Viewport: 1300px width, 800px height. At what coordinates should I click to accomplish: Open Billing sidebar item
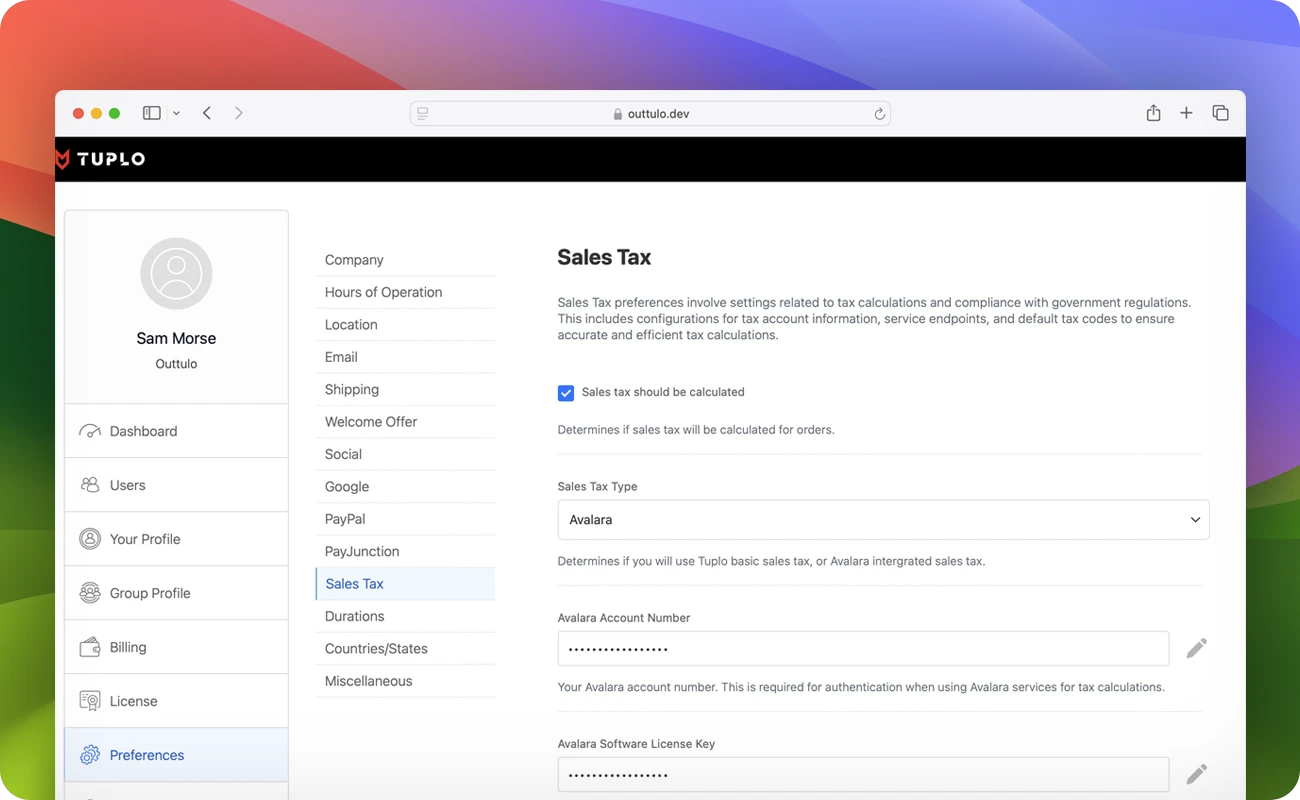point(176,647)
